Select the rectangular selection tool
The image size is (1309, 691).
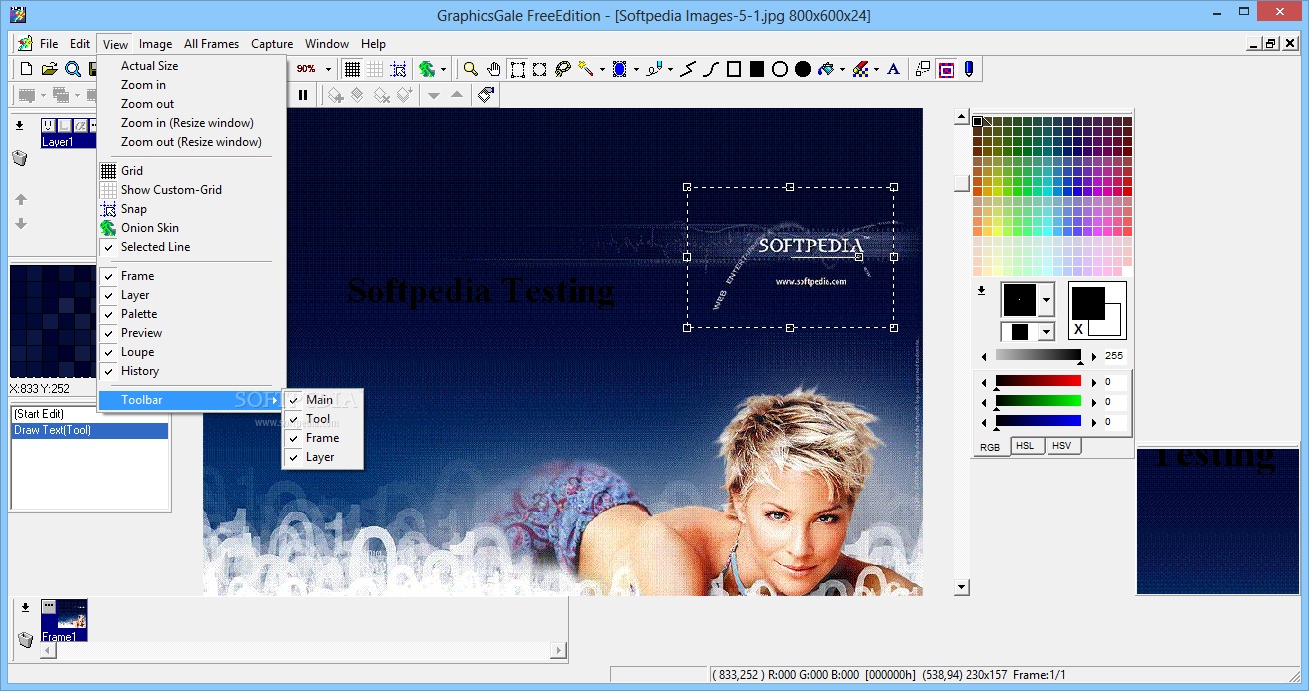pos(517,69)
